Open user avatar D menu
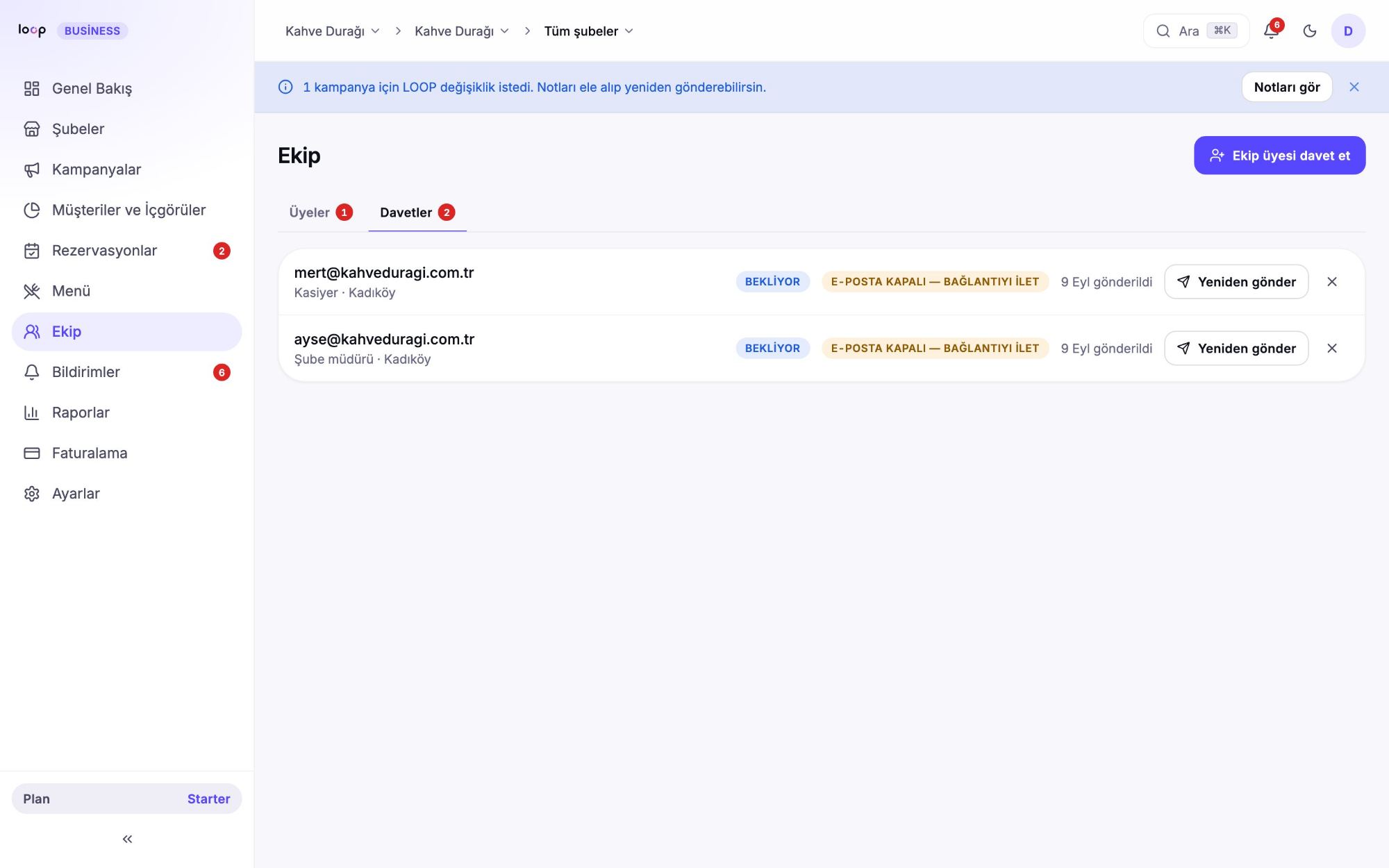 (1348, 31)
